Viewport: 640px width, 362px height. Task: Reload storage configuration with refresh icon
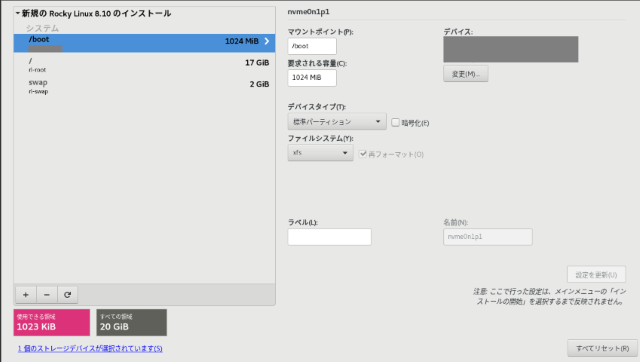(67, 295)
